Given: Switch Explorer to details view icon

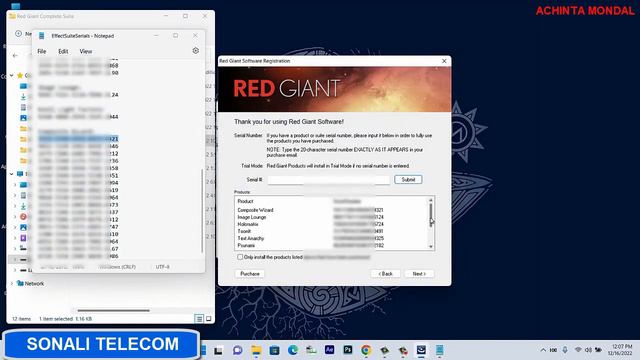Looking at the screenshot, I should pos(199,319).
